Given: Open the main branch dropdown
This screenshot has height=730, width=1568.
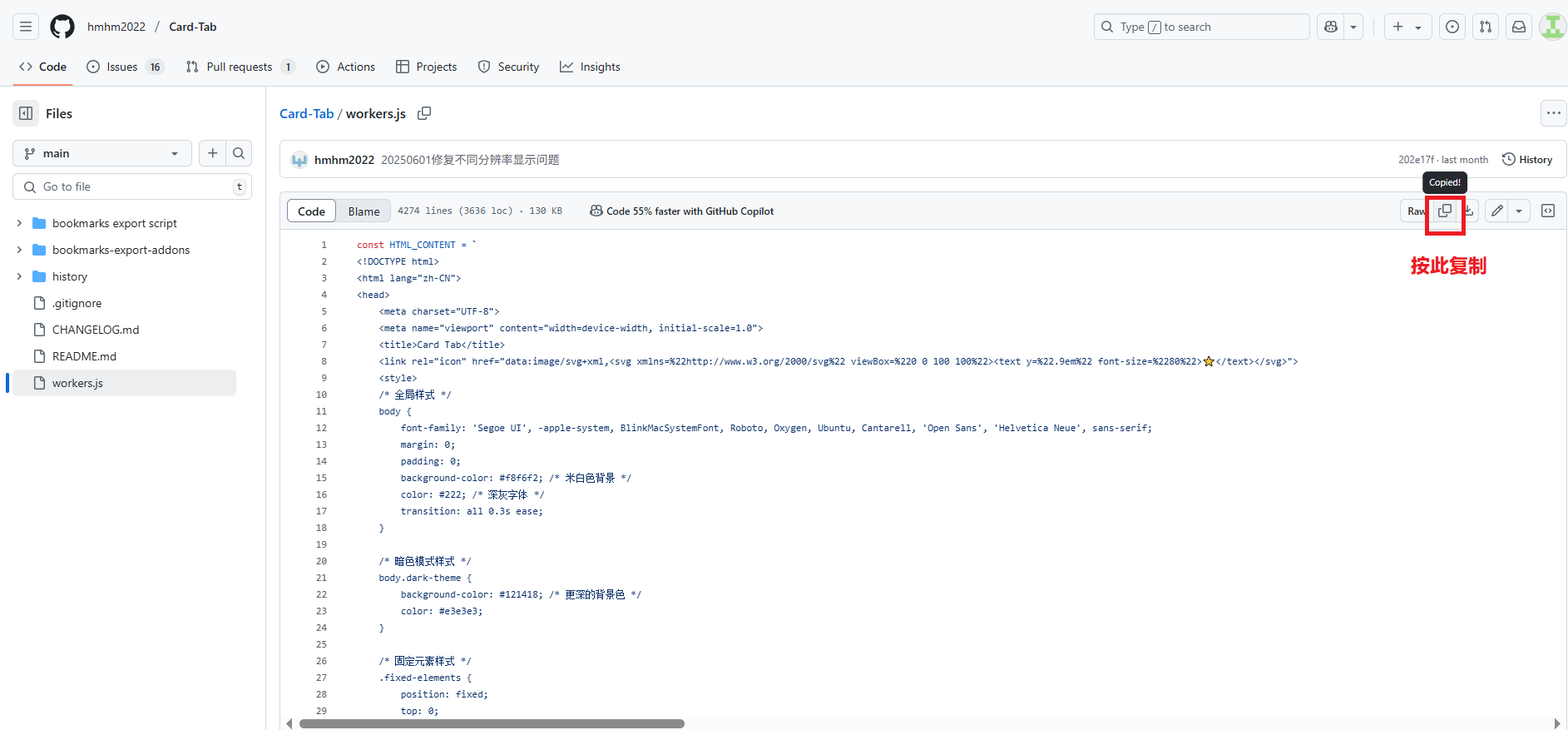Looking at the screenshot, I should [101, 153].
